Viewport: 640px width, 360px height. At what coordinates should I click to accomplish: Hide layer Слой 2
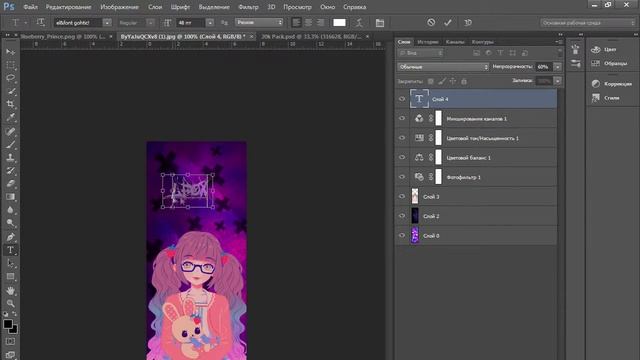click(402, 216)
